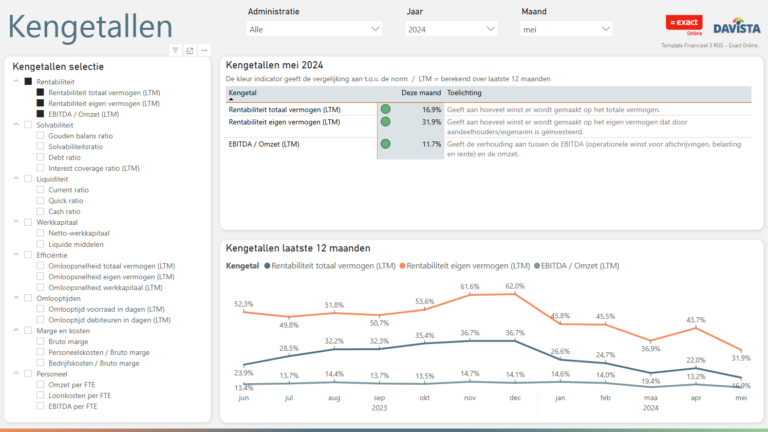Image resolution: width=768 pixels, height=432 pixels.
Task: Click the 43,7% data label for apr
Action: click(x=696, y=320)
